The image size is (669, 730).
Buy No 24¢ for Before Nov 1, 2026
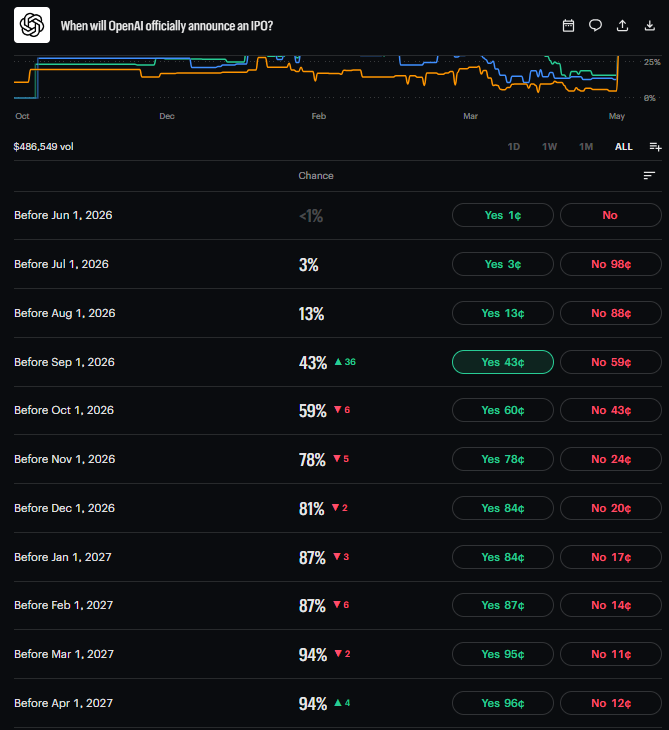point(610,459)
